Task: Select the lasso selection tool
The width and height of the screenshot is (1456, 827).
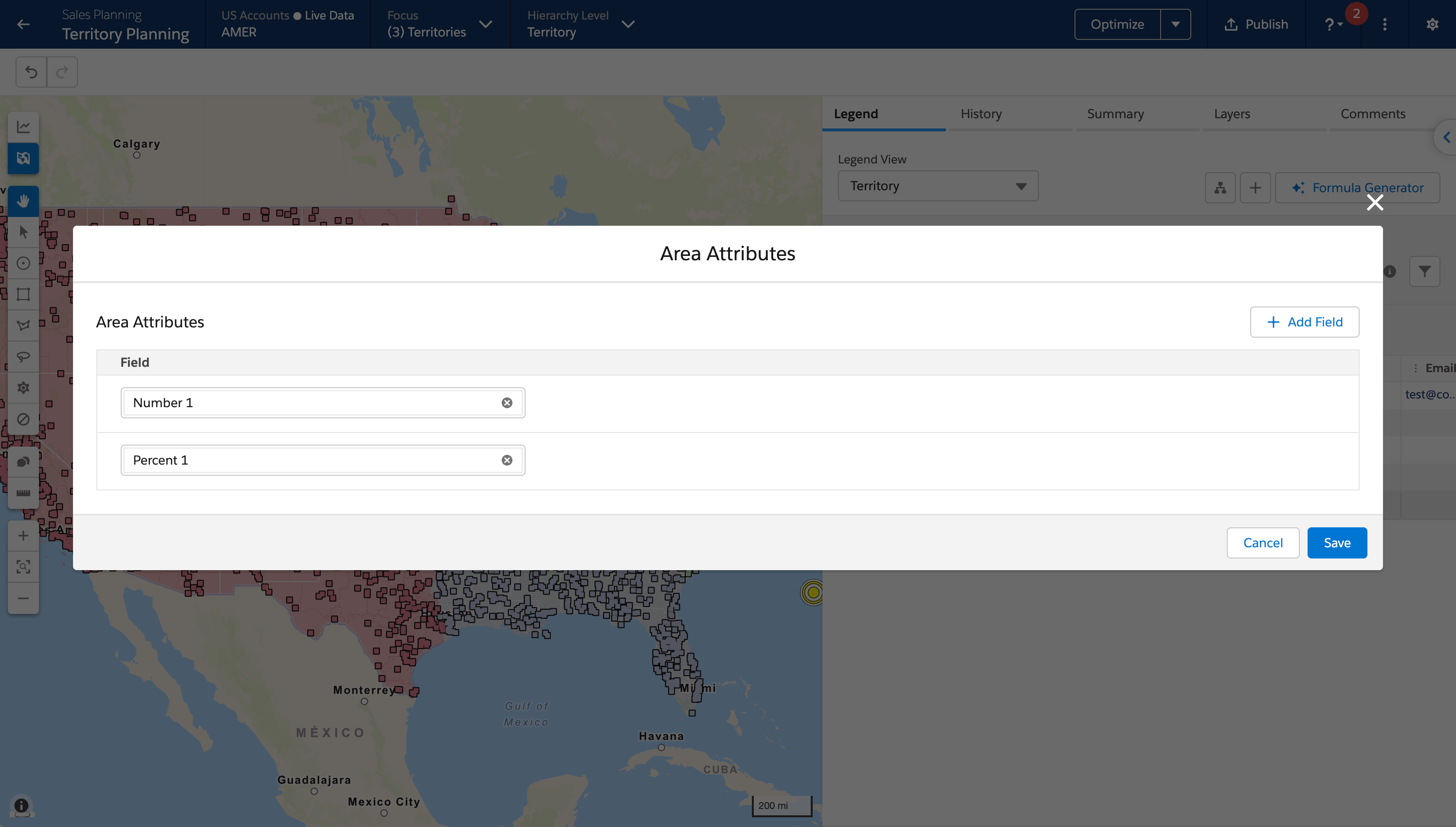Action: click(23, 357)
